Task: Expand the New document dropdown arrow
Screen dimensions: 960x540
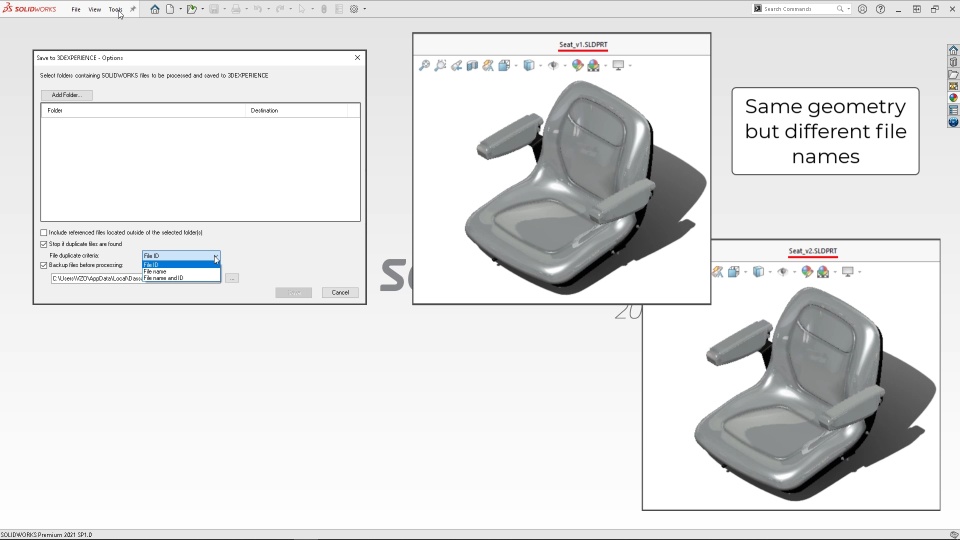Action: 180,9
